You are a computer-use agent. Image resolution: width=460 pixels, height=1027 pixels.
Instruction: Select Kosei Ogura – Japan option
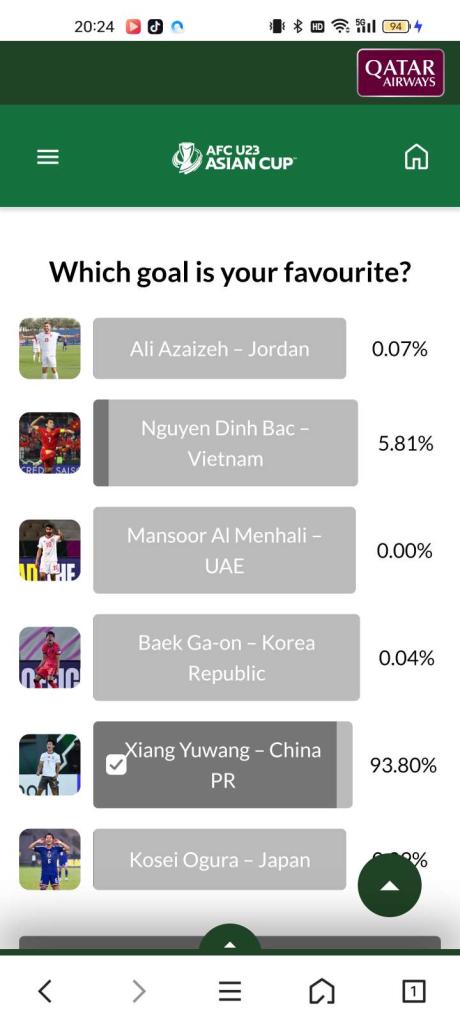click(220, 859)
